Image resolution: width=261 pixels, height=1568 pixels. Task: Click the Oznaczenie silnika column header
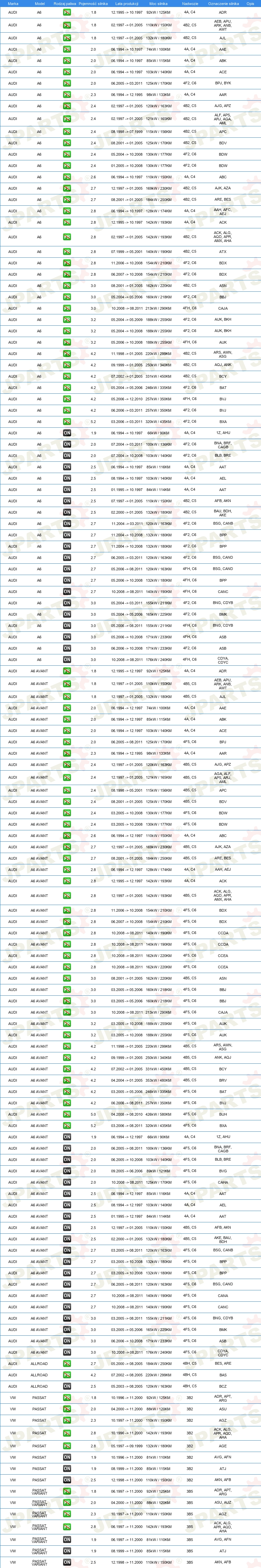(223, 4)
